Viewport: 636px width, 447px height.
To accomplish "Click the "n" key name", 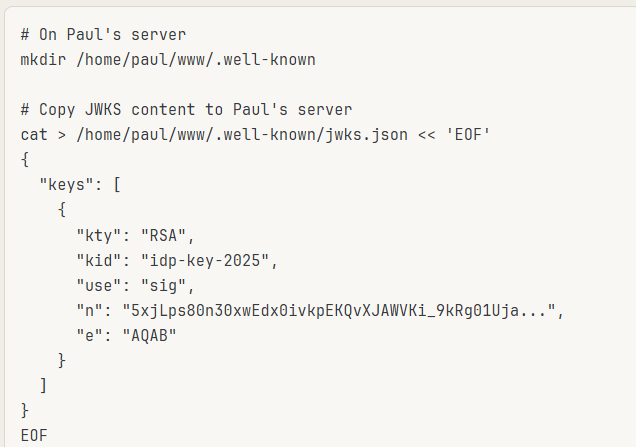I will [90, 310].
